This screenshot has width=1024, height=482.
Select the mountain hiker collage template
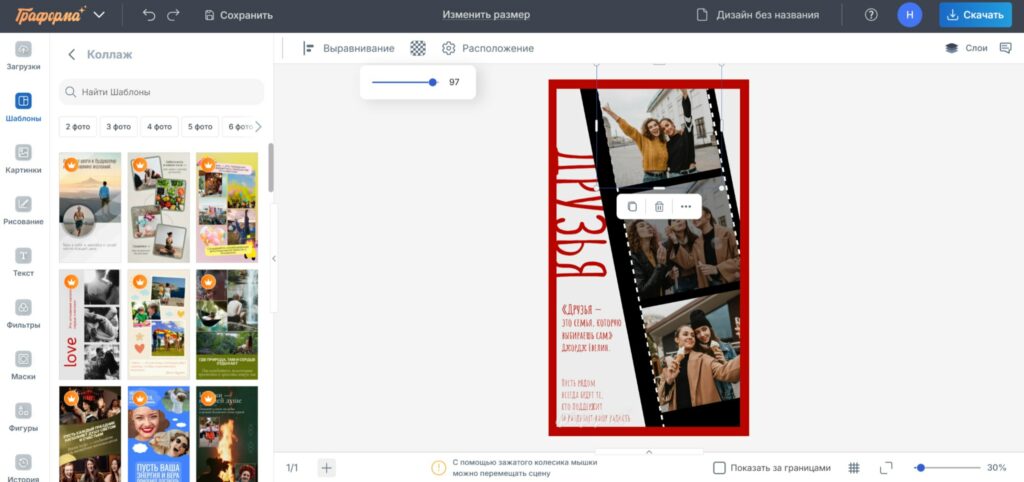pyautogui.click(x=90, y=208)
